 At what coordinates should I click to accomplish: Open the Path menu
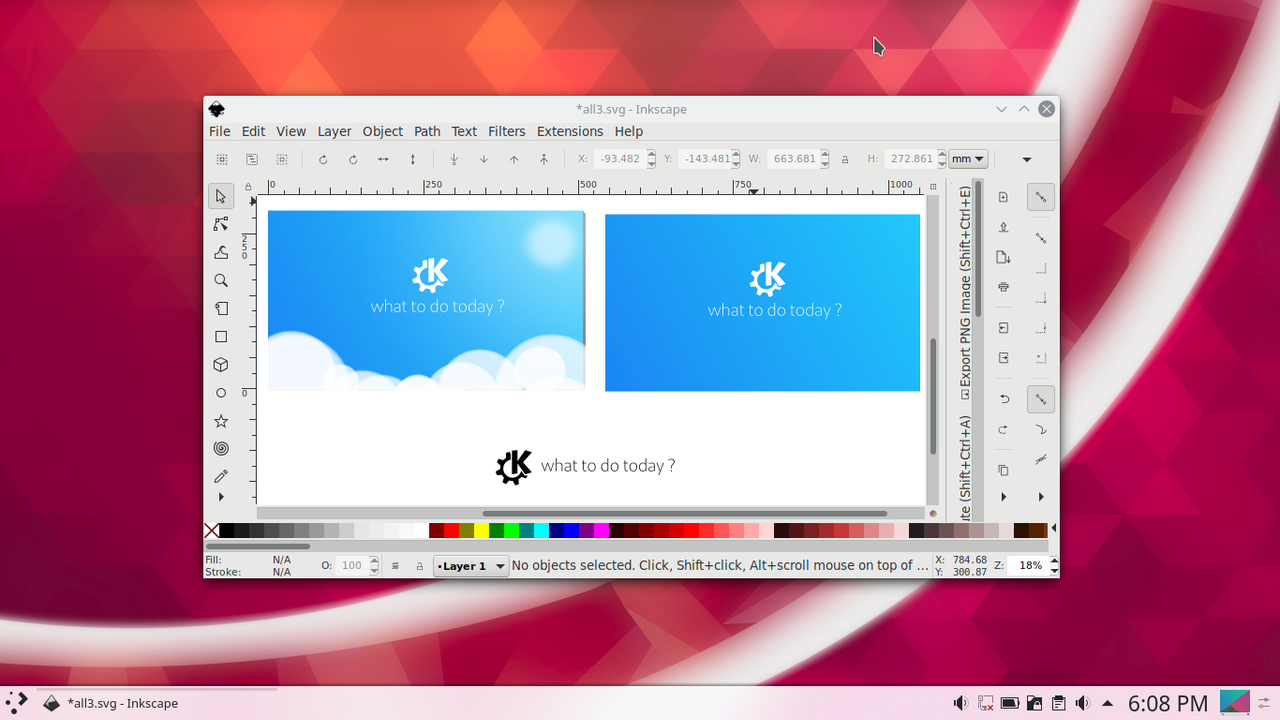pyautogui.click(x=427, y=131)
